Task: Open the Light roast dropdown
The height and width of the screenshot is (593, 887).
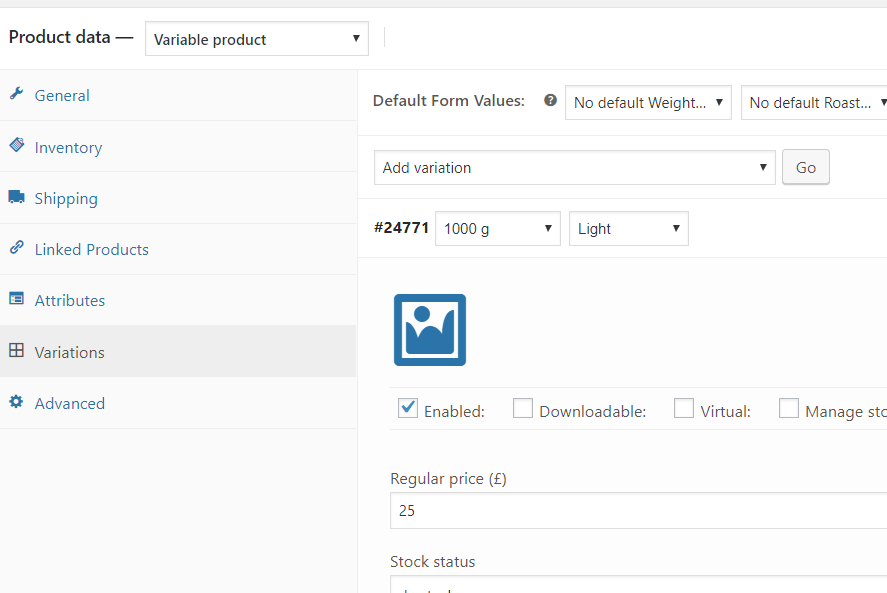Action: [x=628, y=228]
